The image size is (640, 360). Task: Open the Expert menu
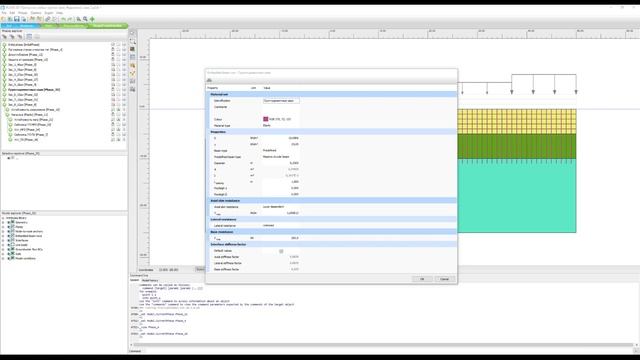(49, 13)
